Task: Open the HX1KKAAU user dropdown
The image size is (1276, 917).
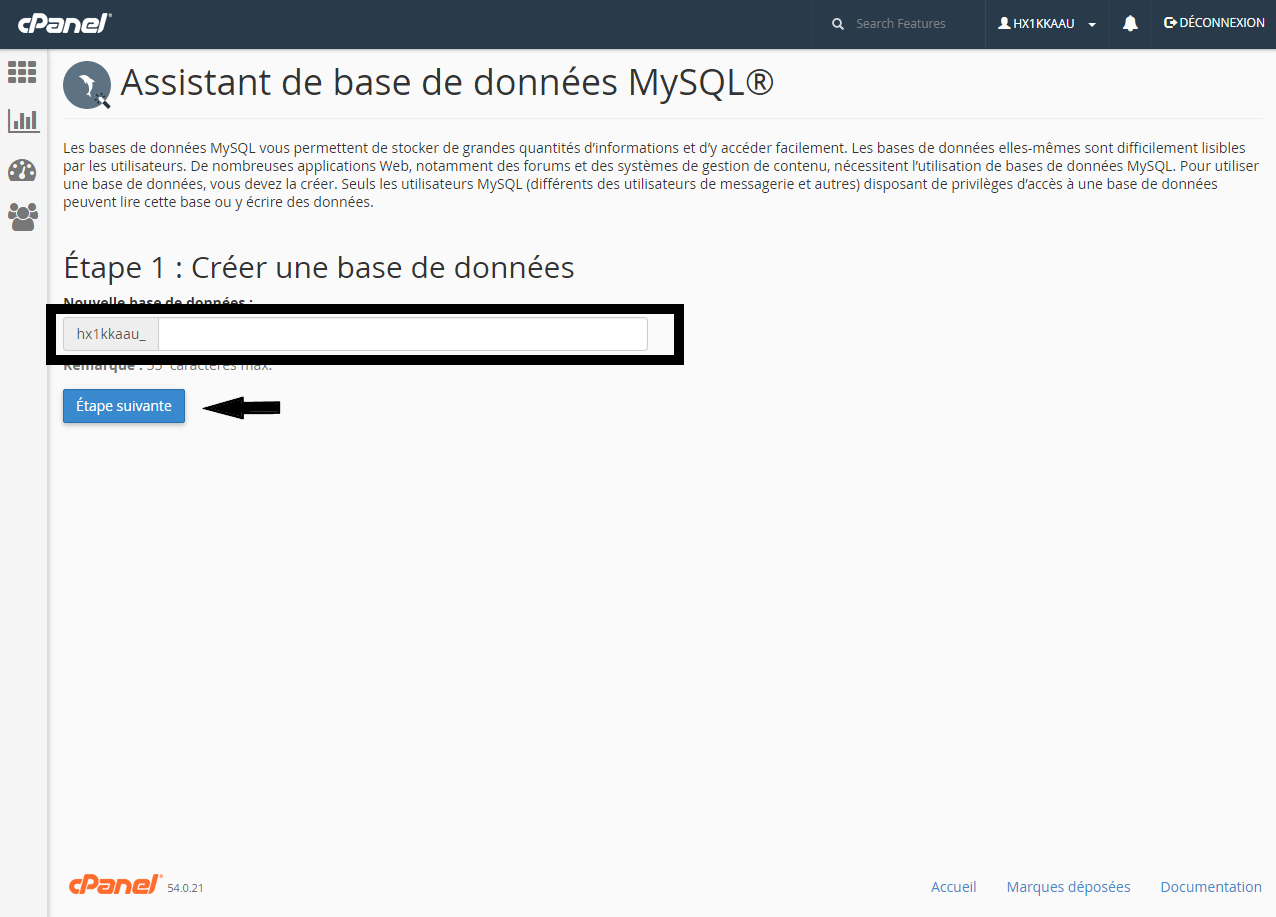Action: 1047,24
